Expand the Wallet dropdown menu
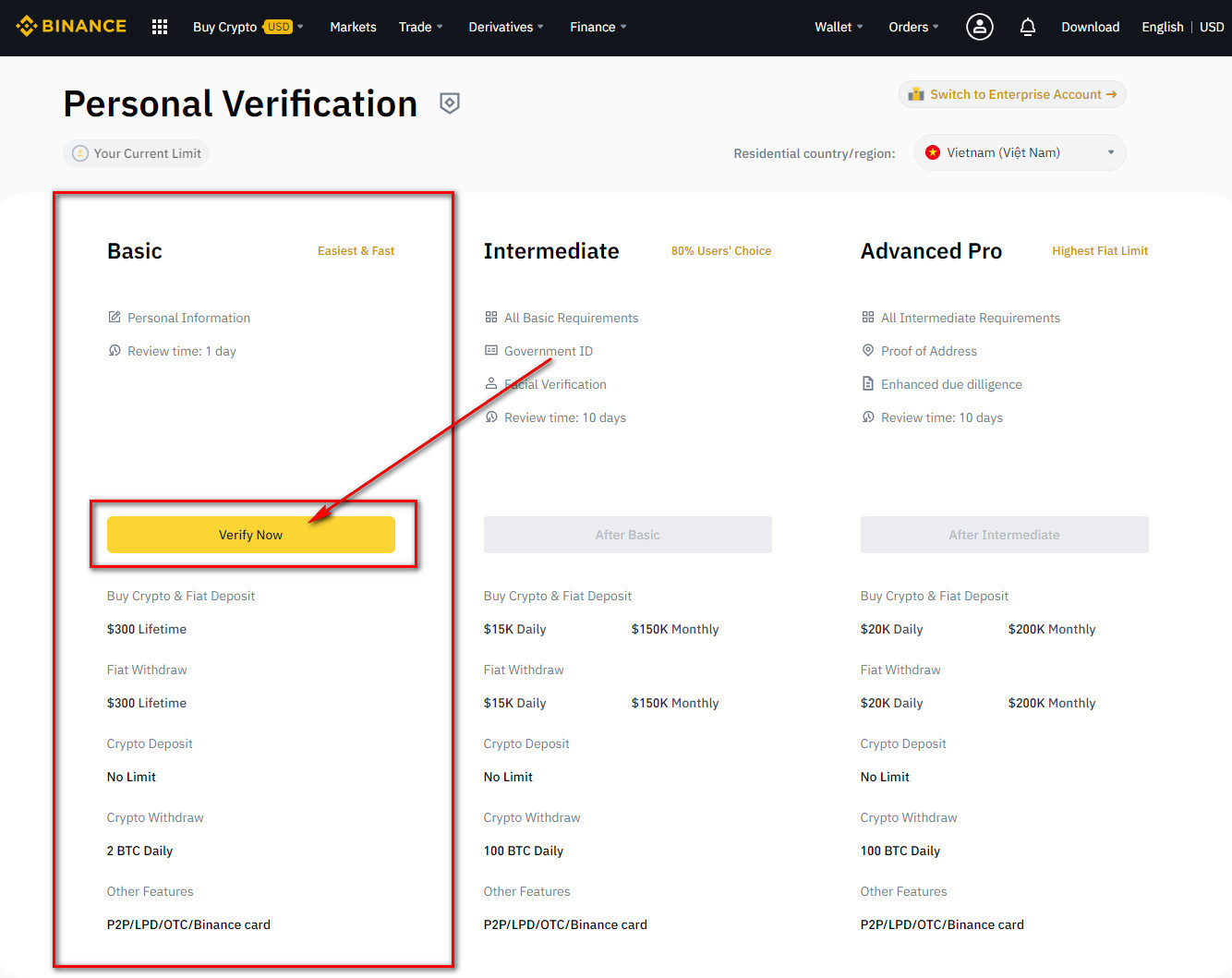Viewport: 1232px width, 978px height. (838, 27)
